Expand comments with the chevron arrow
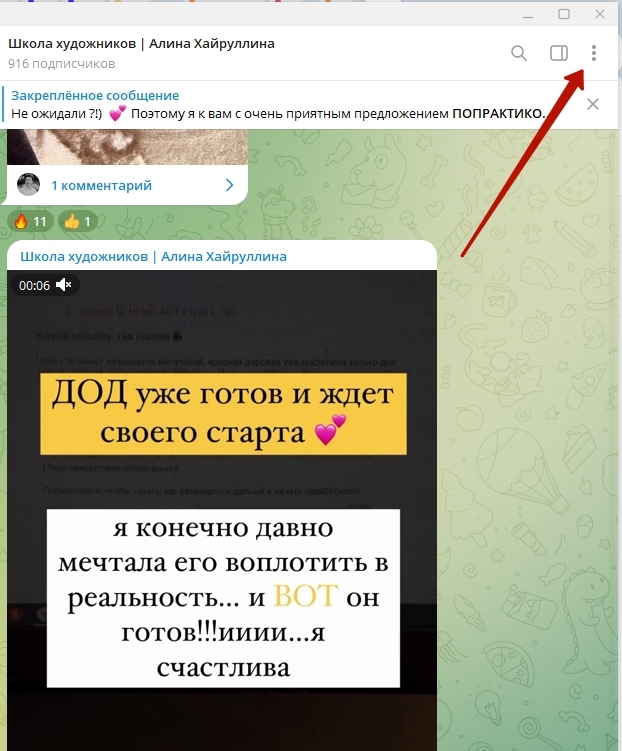The image size is (622, 751). coord(229,185)
